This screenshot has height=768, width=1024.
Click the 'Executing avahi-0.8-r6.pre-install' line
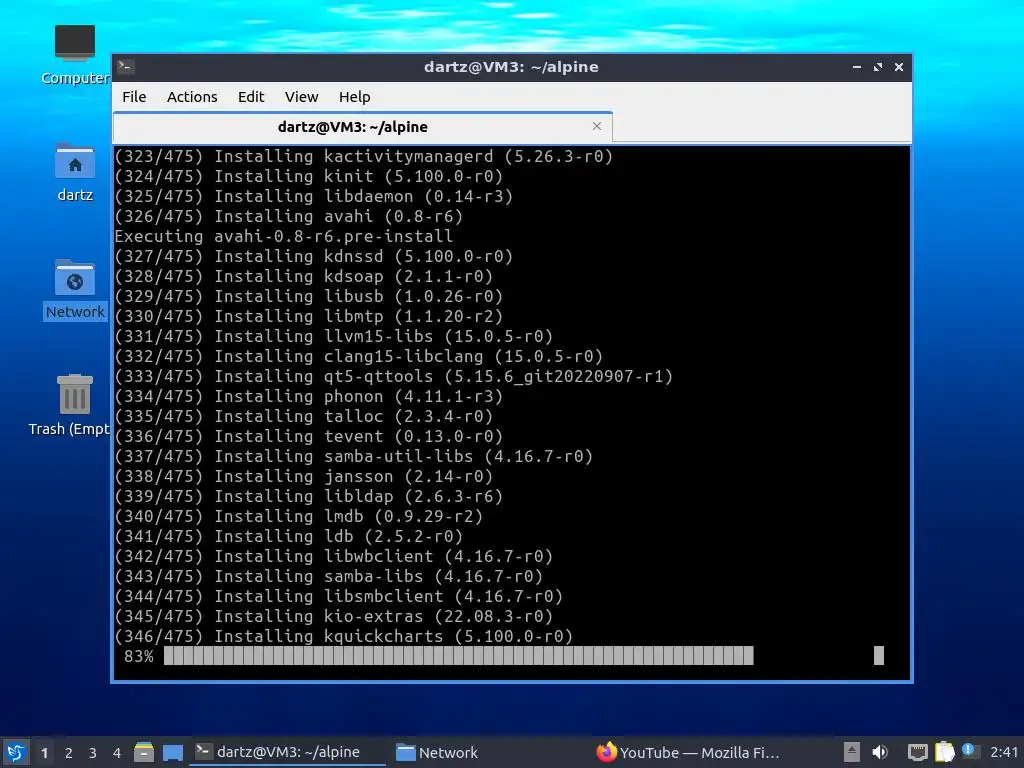tap(283, 236)
